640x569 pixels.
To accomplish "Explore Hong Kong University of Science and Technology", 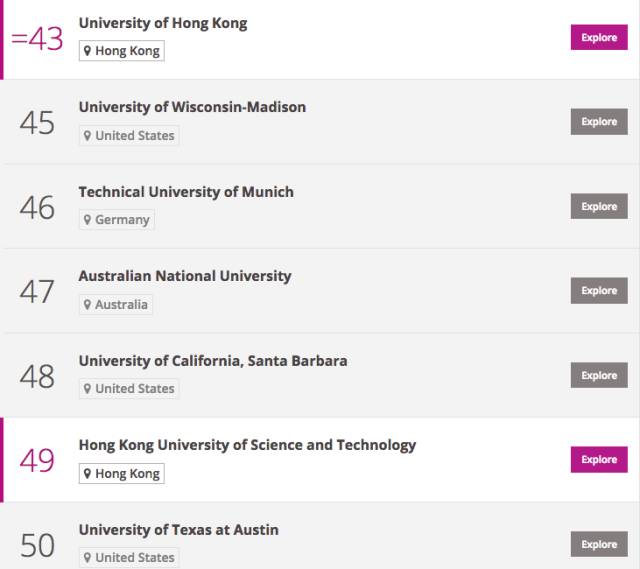I will pyautogui.click(x=599, y=460).
